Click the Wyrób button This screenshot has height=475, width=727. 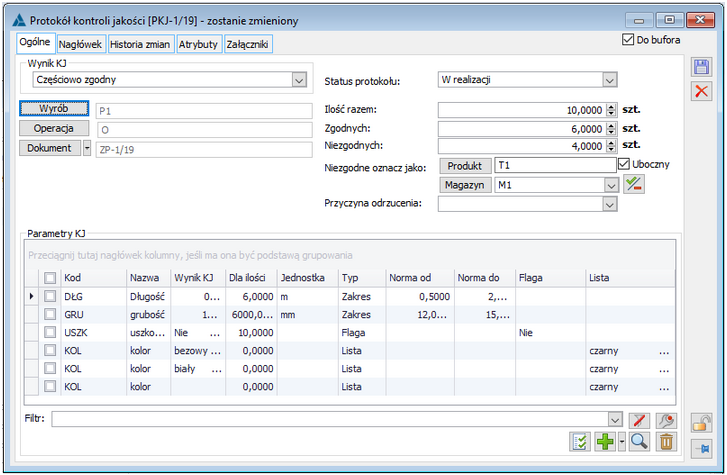click(54, 108)
